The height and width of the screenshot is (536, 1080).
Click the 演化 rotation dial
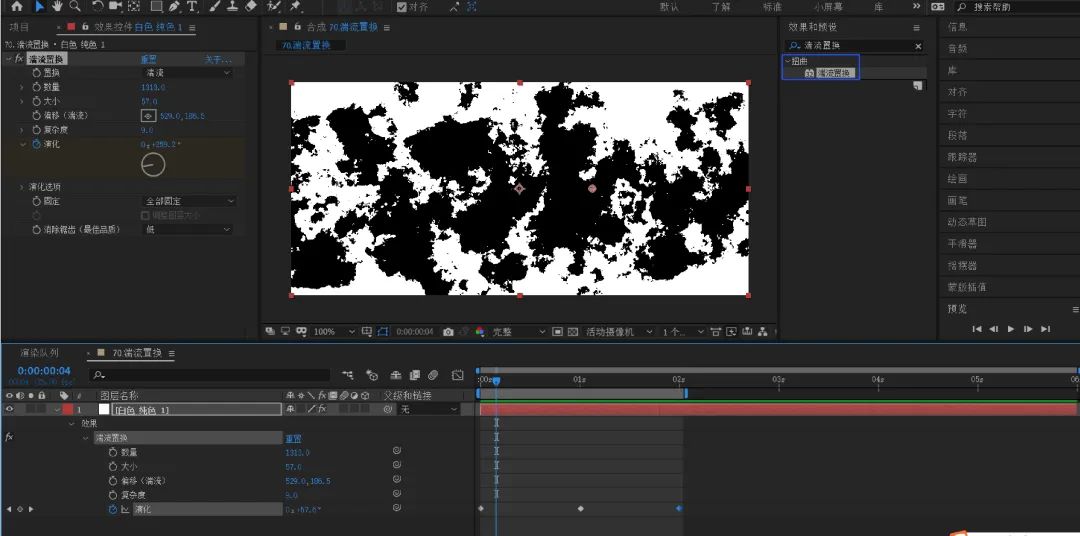click(x=153, y=165)
